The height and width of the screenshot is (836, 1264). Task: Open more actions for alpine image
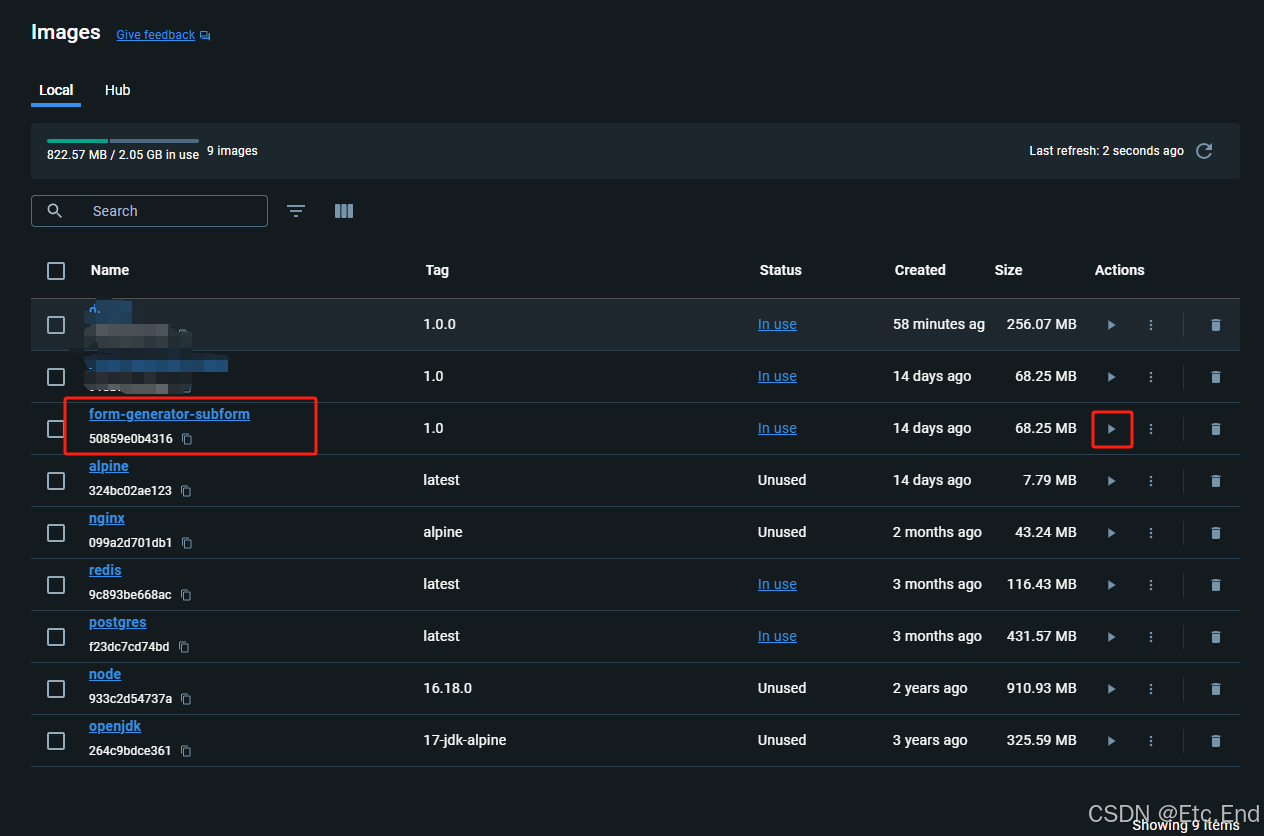pyautogui.click(x=1151, y=481)
